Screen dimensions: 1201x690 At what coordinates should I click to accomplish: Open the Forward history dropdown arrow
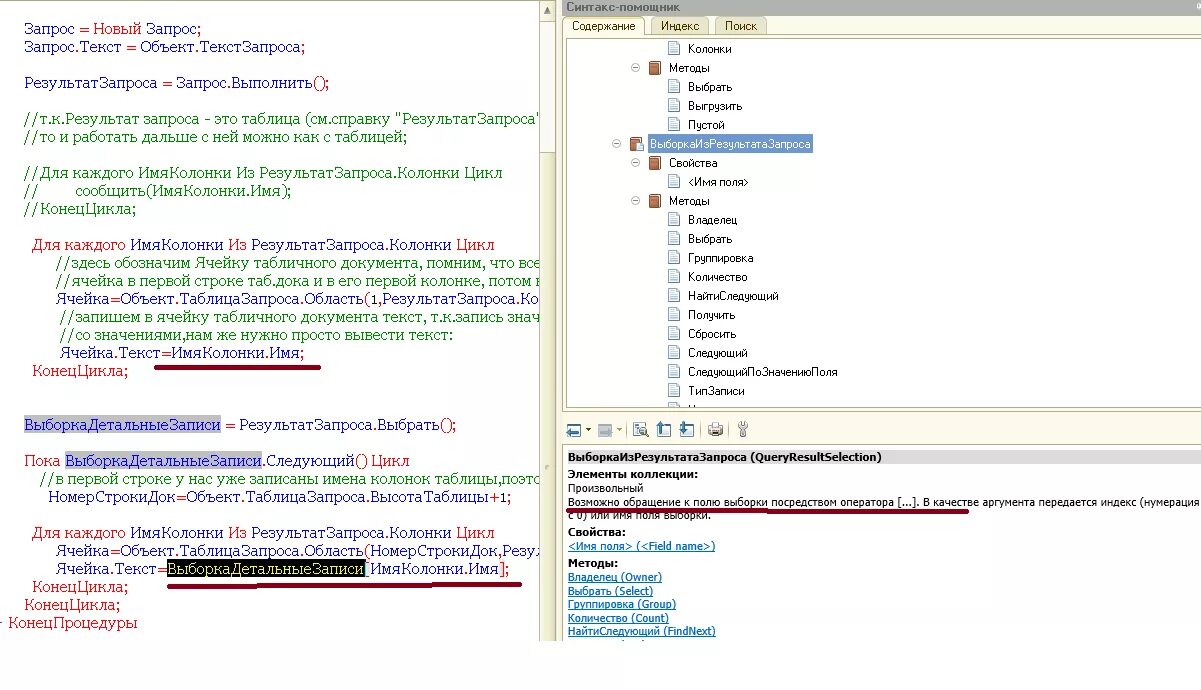[x=618, y=430]
